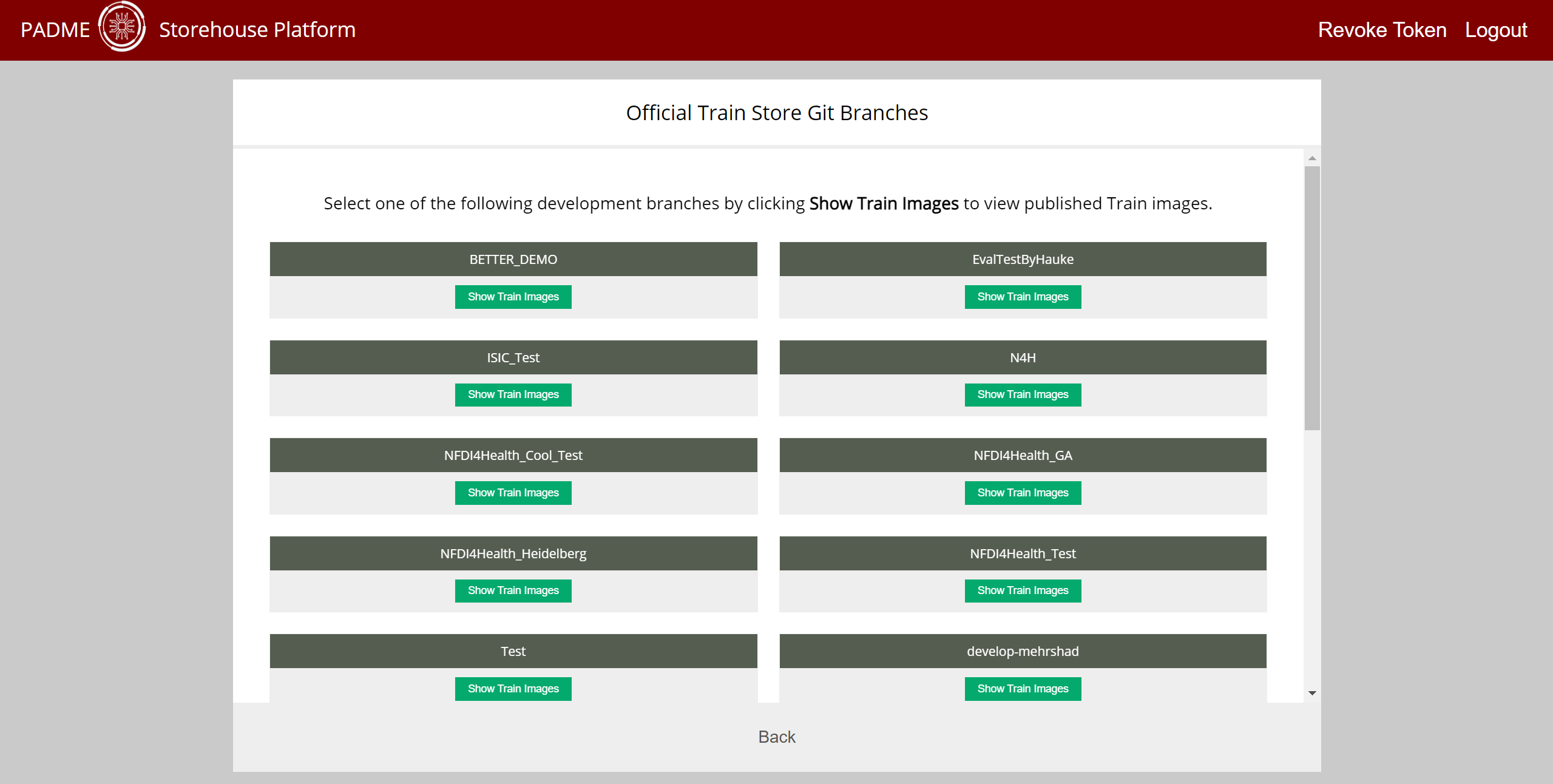Select the NFDI4Health_Test branch header

click(1023, 553)
